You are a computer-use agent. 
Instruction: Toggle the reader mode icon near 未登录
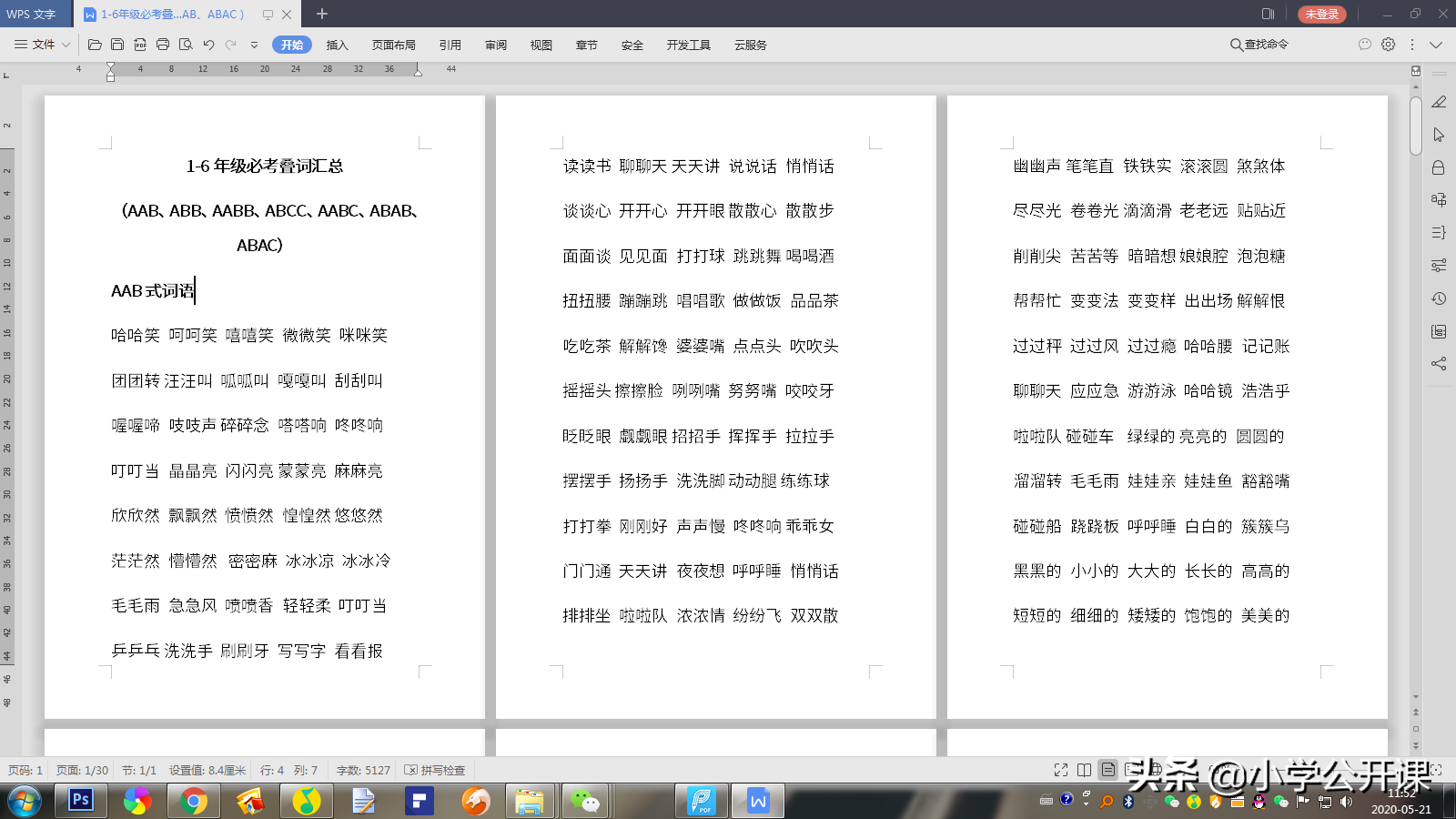[1268, 14]
